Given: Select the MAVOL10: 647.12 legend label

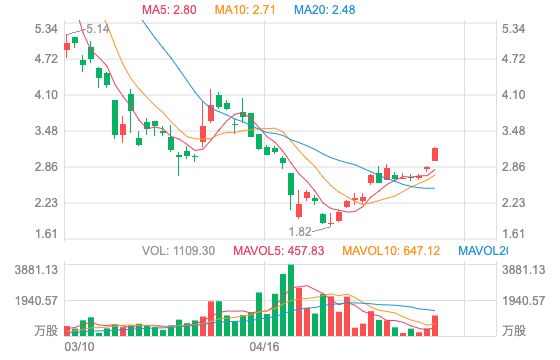Looking at the screenshot, I should click(x=391, y=251).
